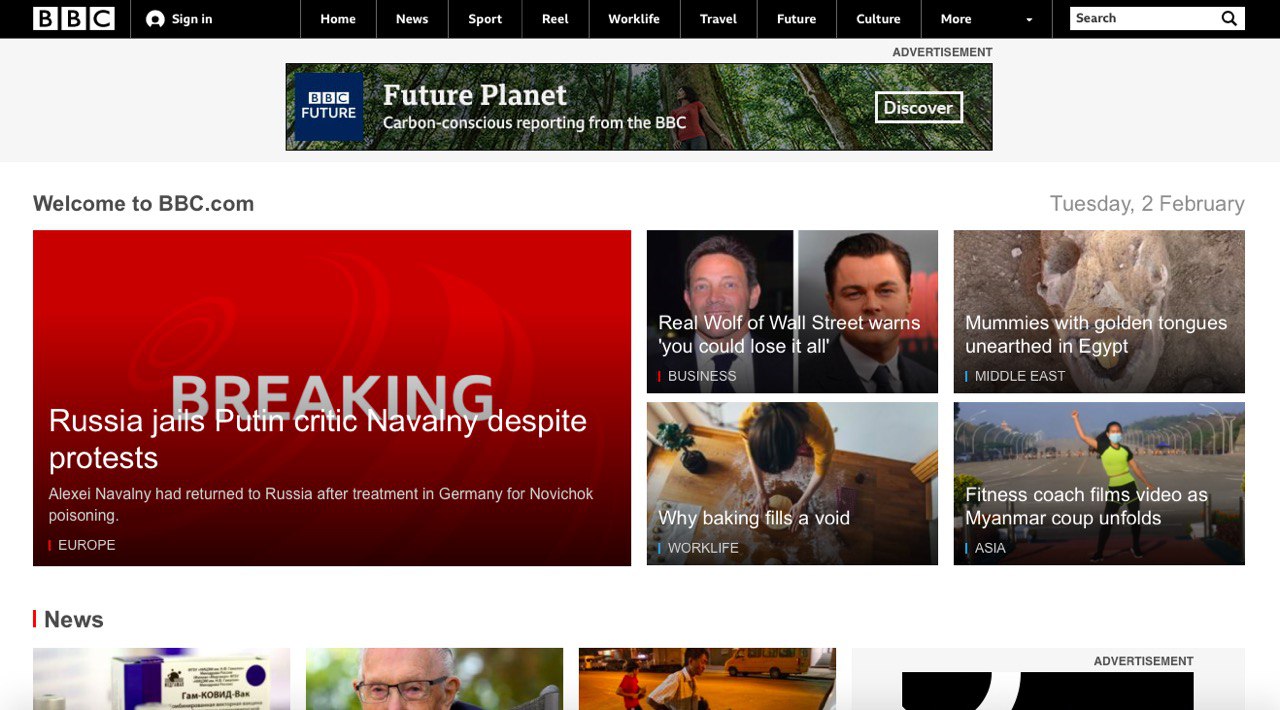Open the Home navigation tab
Viewport: 1280px width, 710px height.
(x=338, y=19)
